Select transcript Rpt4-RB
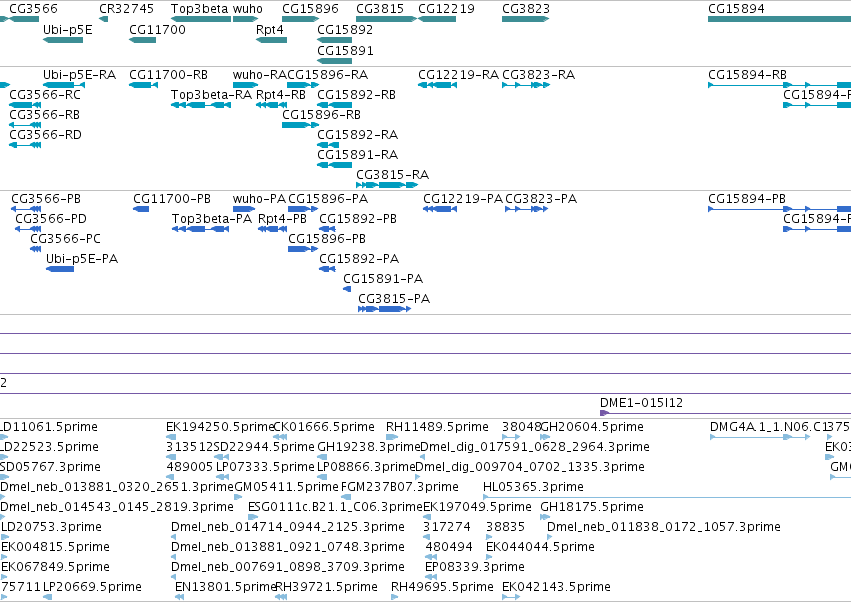 [x=281, y=95]
